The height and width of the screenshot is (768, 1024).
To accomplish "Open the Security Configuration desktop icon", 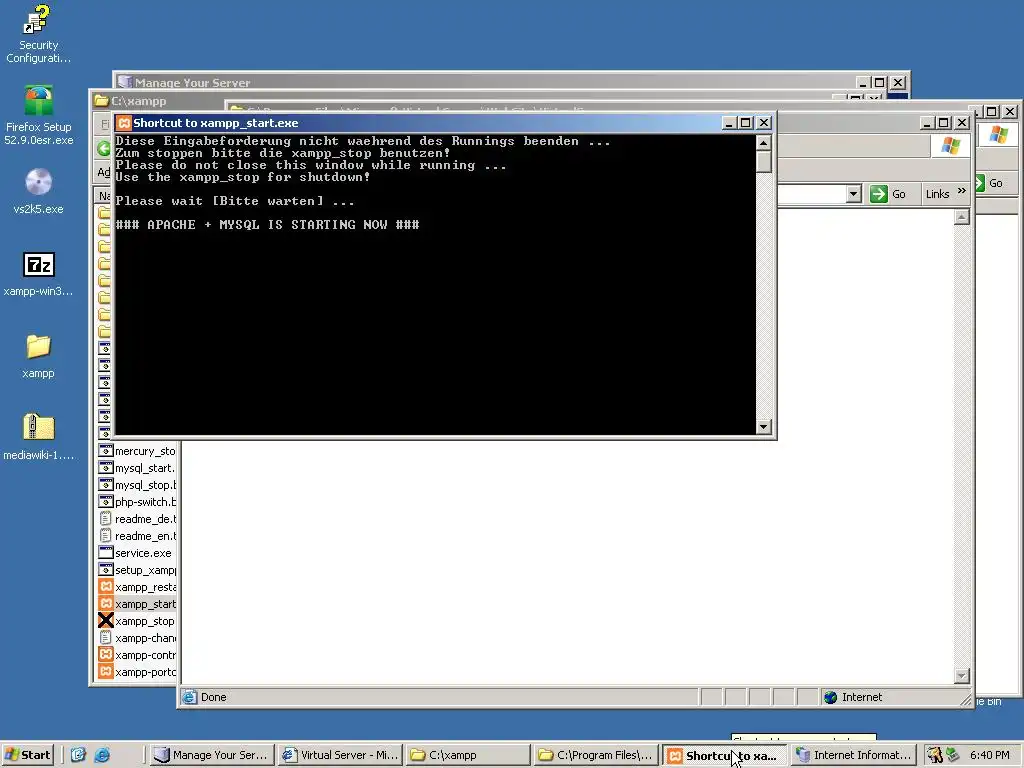I will pos(38,34).
